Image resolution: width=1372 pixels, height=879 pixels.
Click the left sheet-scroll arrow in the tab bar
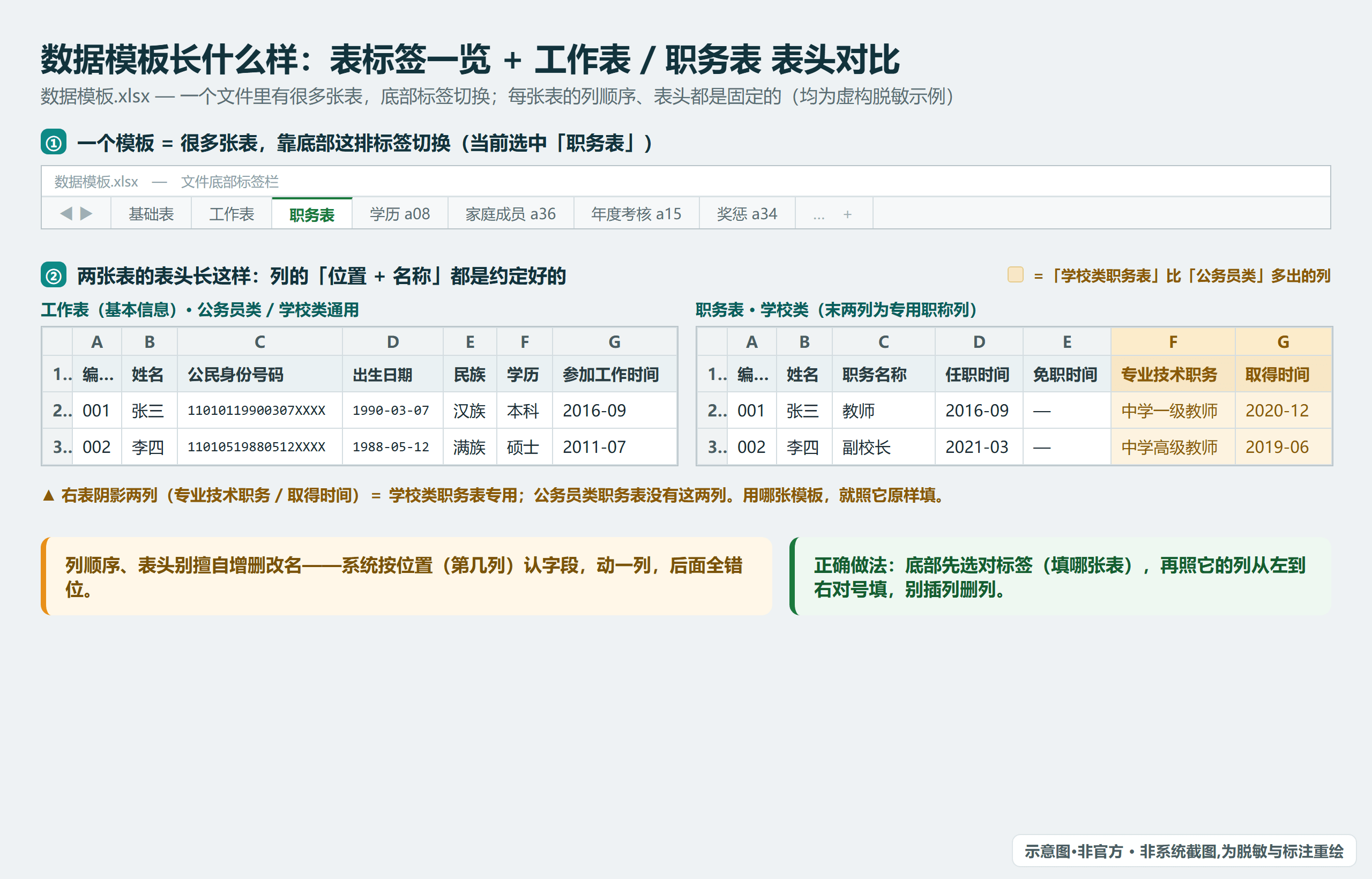pos(66,213)
